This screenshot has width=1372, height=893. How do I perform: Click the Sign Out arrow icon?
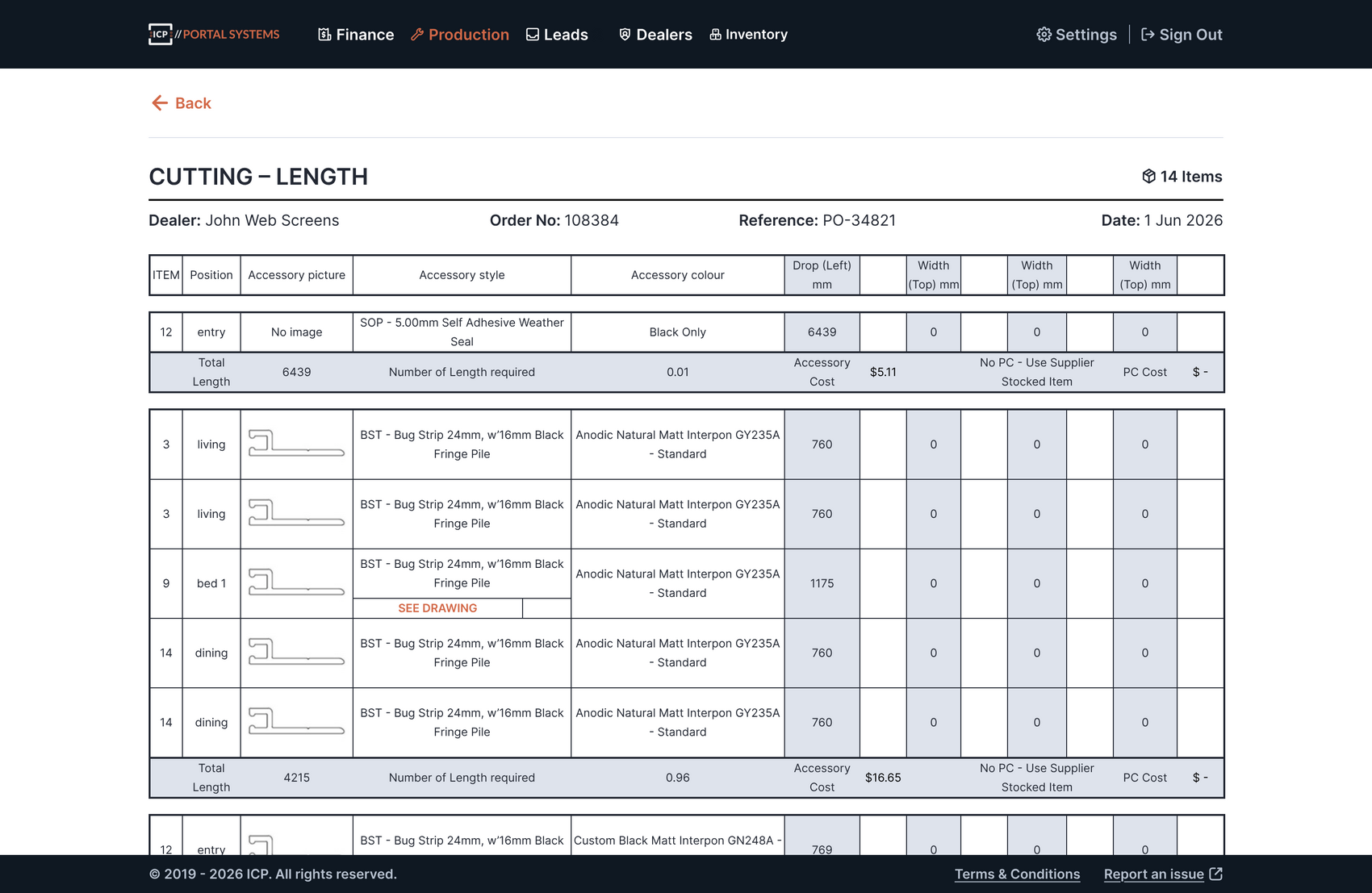click(1148, 35)
